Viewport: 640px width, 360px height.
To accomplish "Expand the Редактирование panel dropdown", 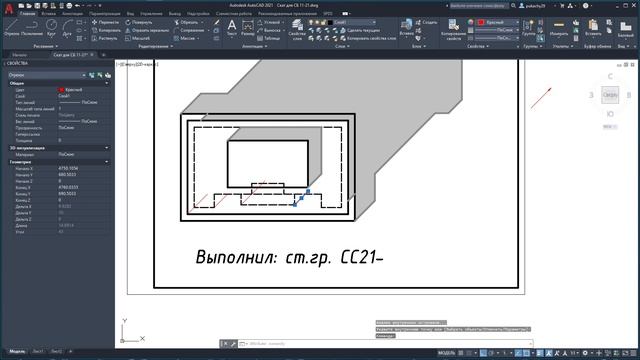I will click(156, 46).
